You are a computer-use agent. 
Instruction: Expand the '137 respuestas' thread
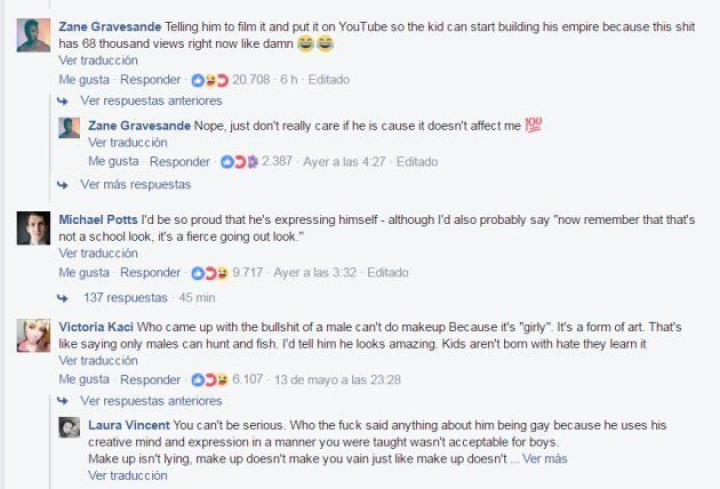point(125,298)
